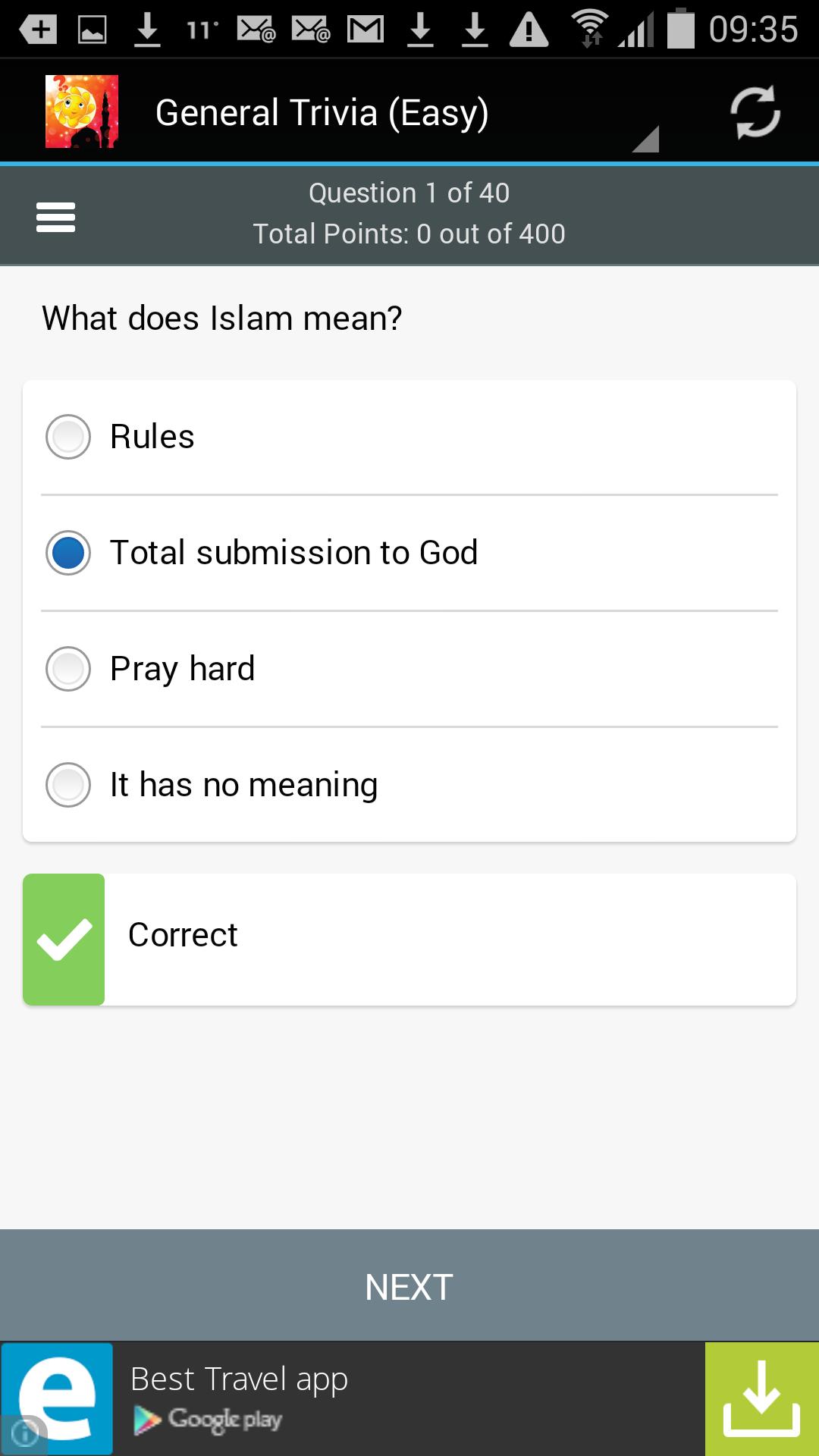Tap the refresh quiz icon
This screenshot has height=1456, width=819.
tap(755, 112)
